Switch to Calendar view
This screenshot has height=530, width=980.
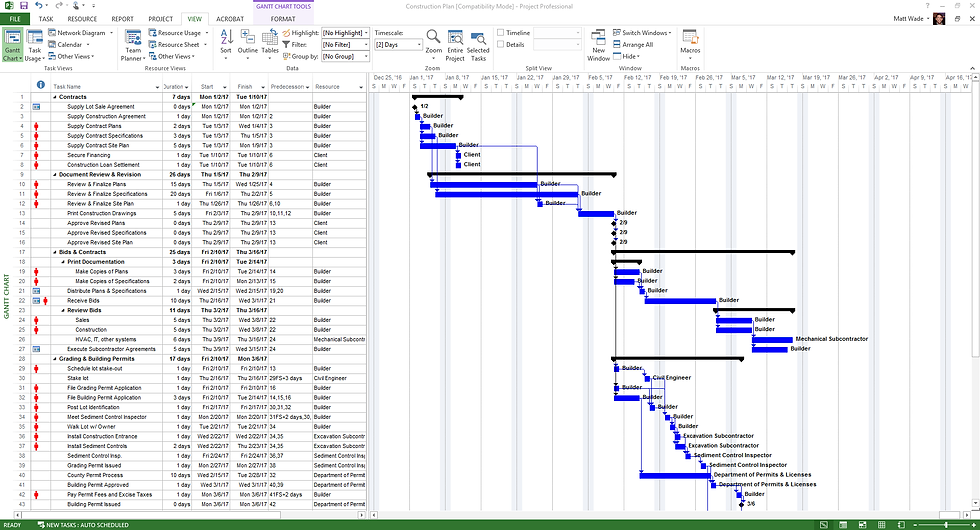click(x=69, y=44)
